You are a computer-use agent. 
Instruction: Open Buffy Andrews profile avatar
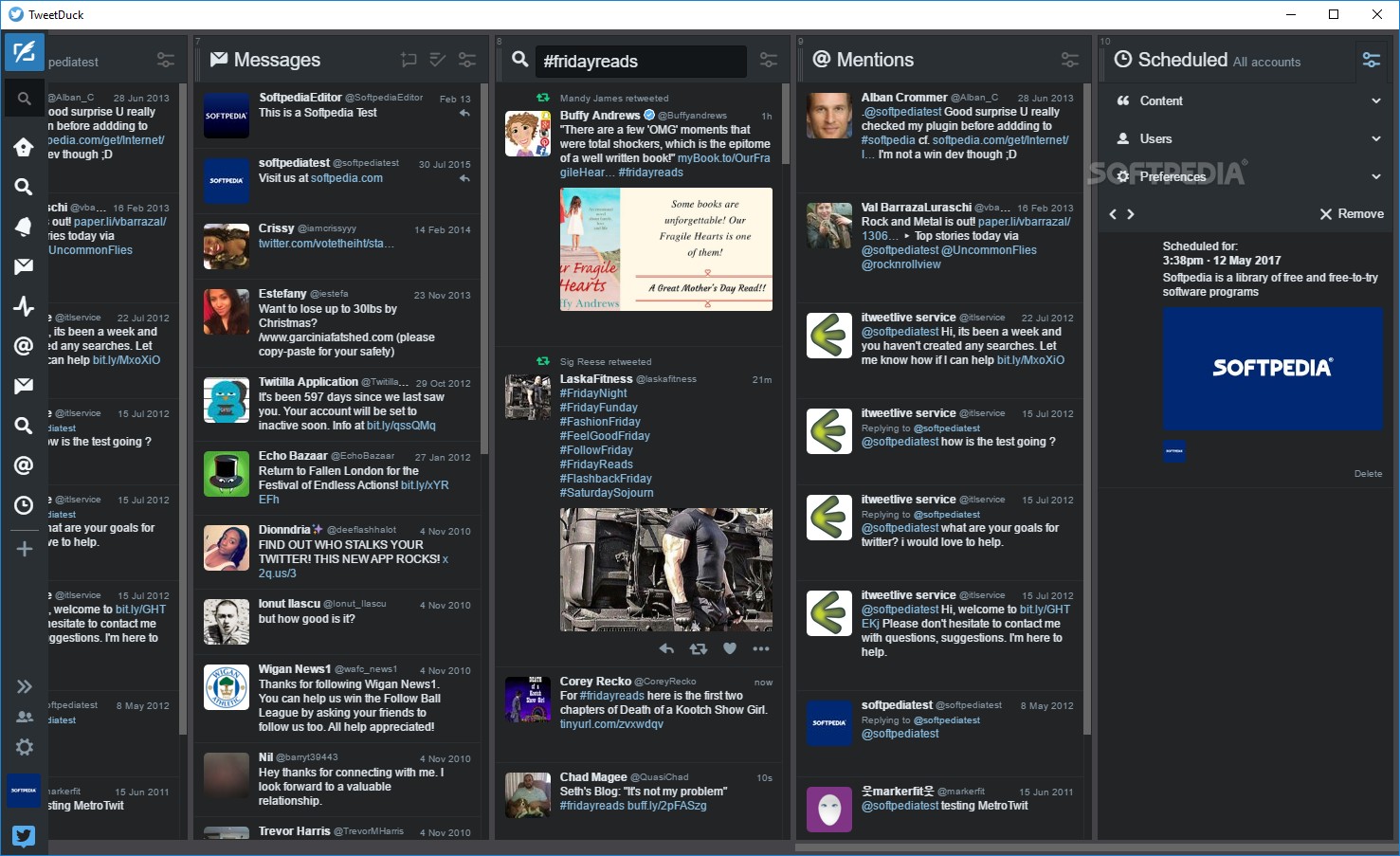point(528,134)
